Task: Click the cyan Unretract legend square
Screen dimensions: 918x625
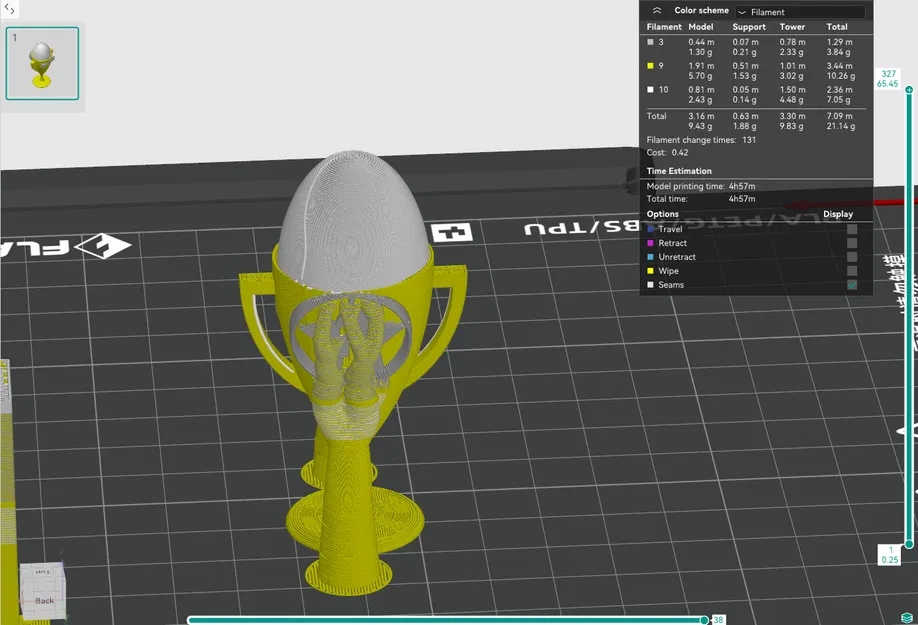Action: (651, 257)
